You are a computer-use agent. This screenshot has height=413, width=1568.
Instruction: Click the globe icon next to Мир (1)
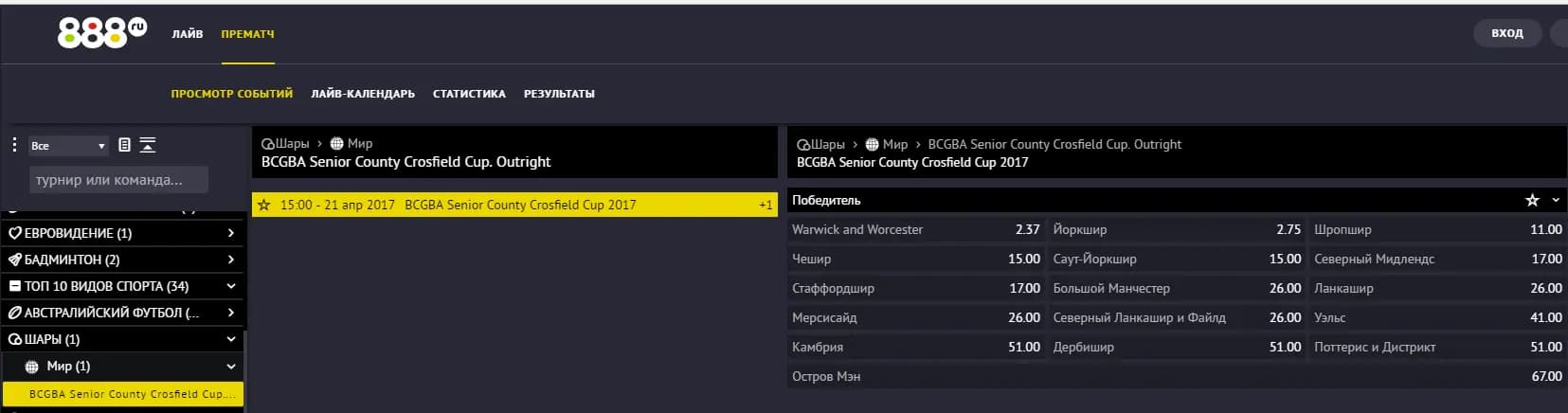click(x=32, y=367)
